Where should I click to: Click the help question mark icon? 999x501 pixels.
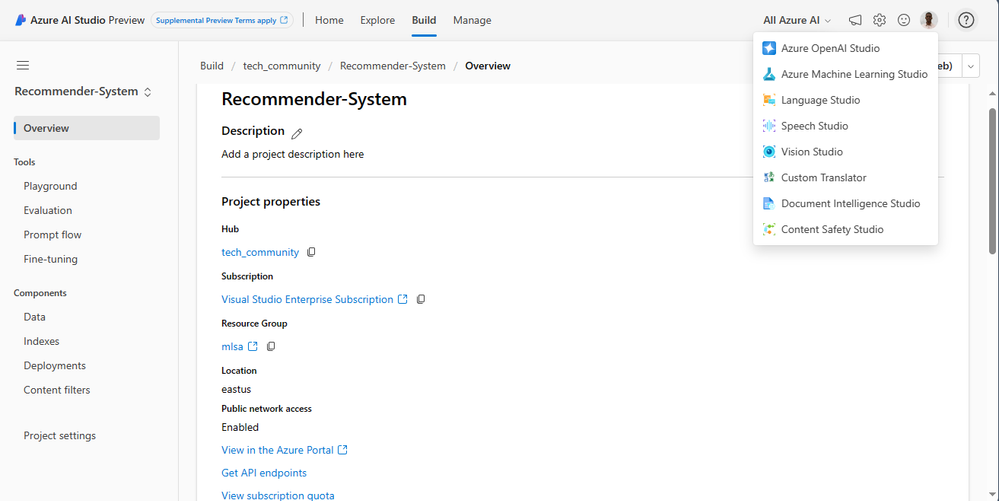coord(966,20)
